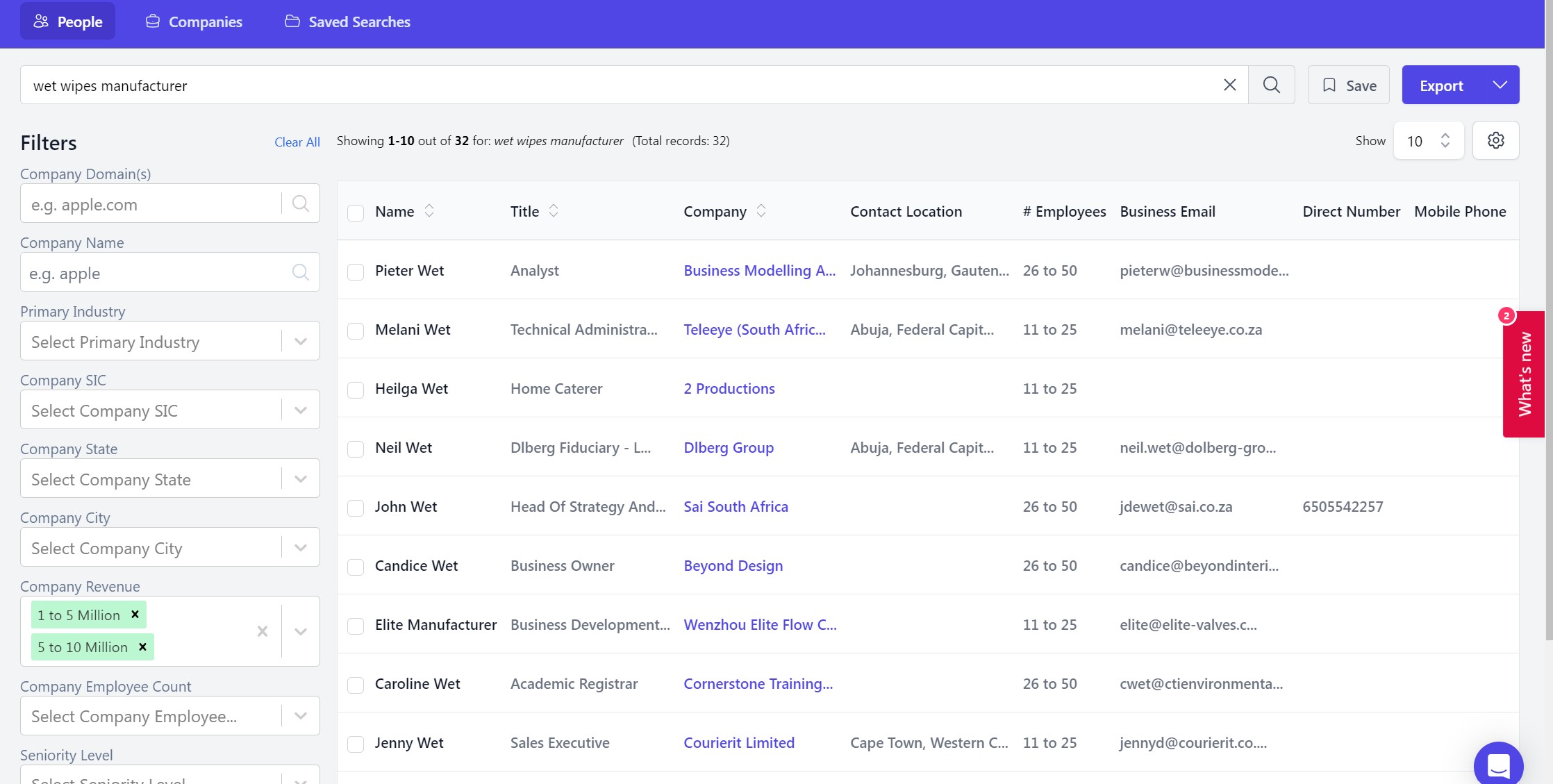The width and height of the screenshot is (1553, 784).
Task: Sort results by Company column arrows
Action: (761, 211)
